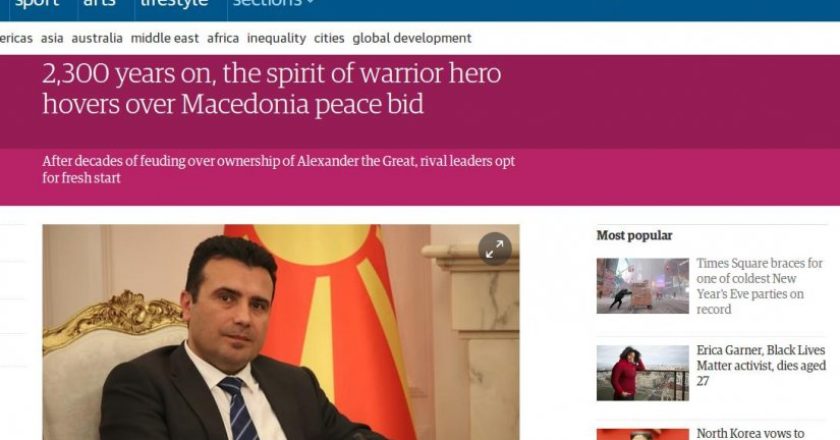Click the Macedonia peace bid headline
Viewport: 840px width, 440px height.
[272, 88]
